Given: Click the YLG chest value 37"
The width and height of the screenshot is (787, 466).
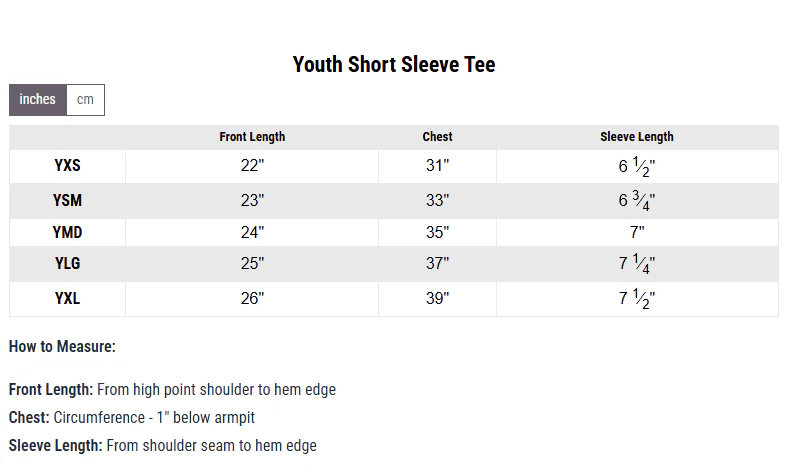Looking at the screenshot, I should [x=437, y=263].
